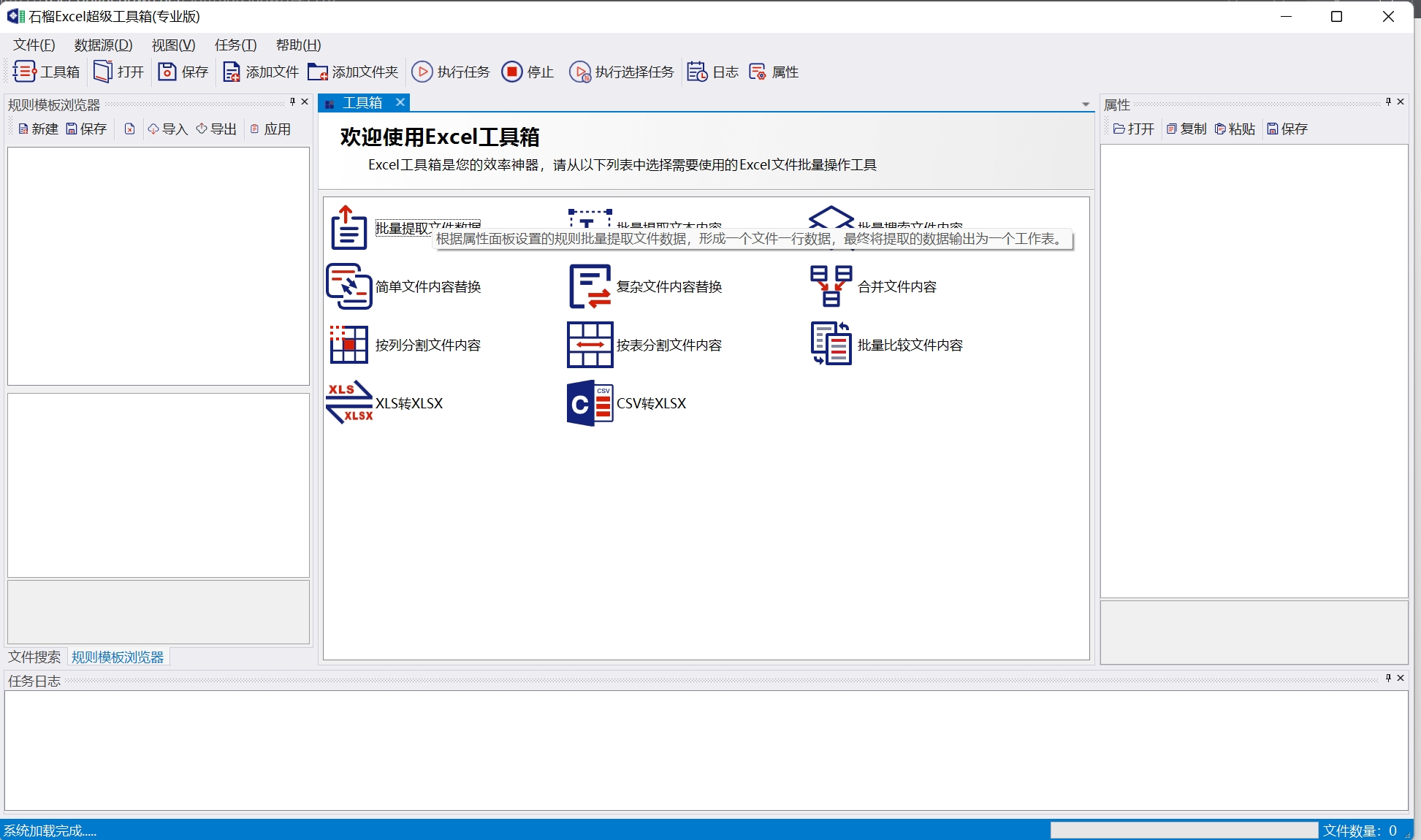Click the status bar progress bar

[x=1184, y=831]
